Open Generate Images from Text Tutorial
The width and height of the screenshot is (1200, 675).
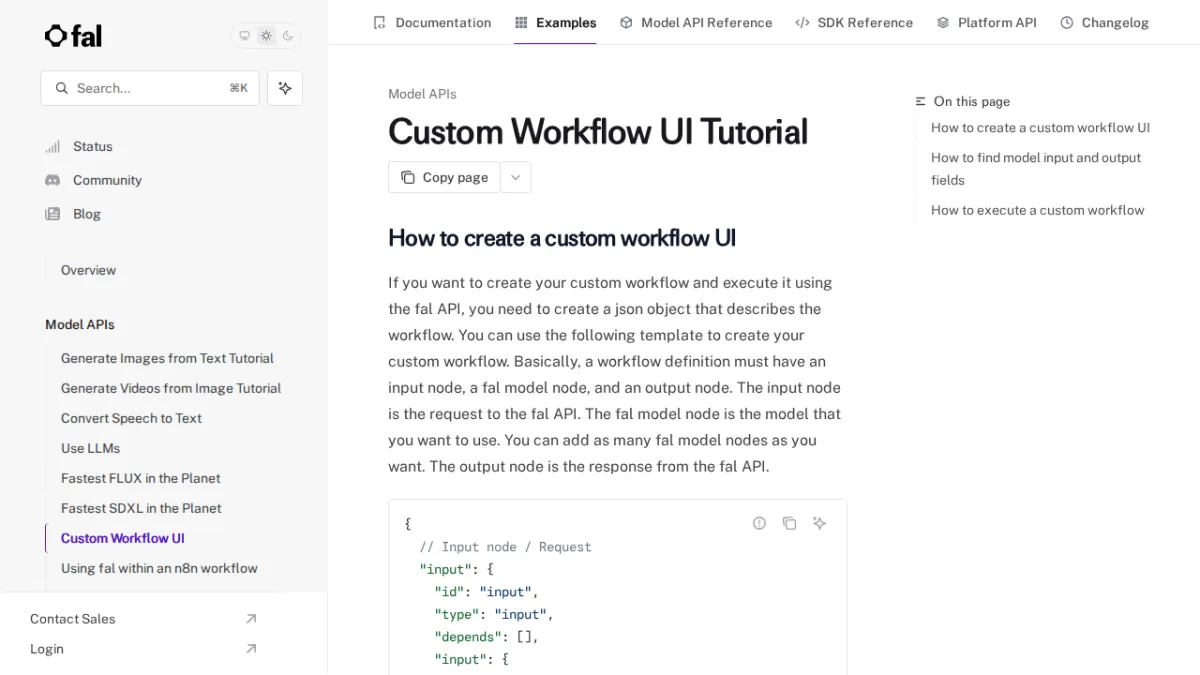tap(167, 358)
